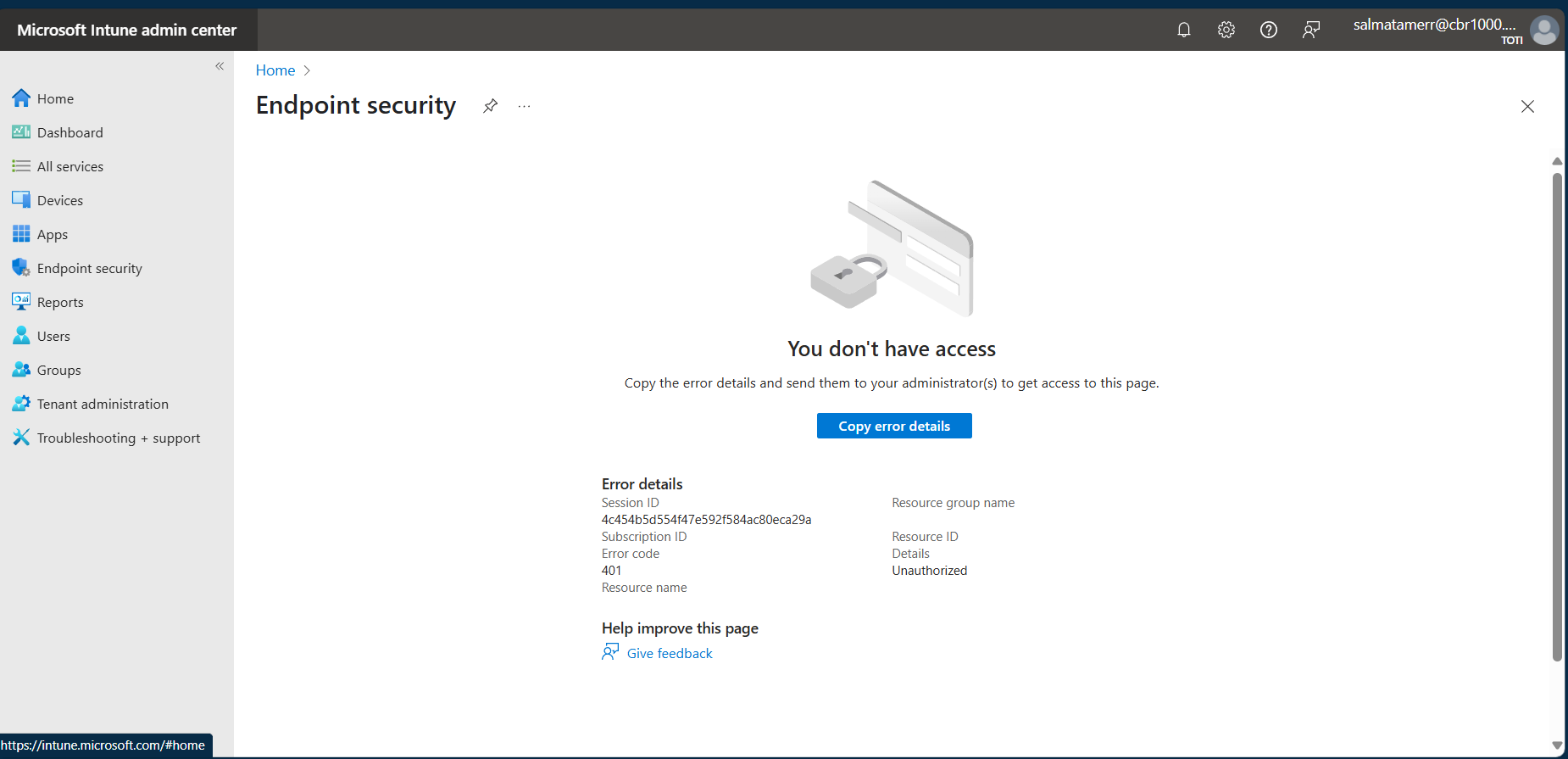Click the account name salmatamerr@cbr1000
This screenshot has width=1568, height=759.
pos(1434,25)
